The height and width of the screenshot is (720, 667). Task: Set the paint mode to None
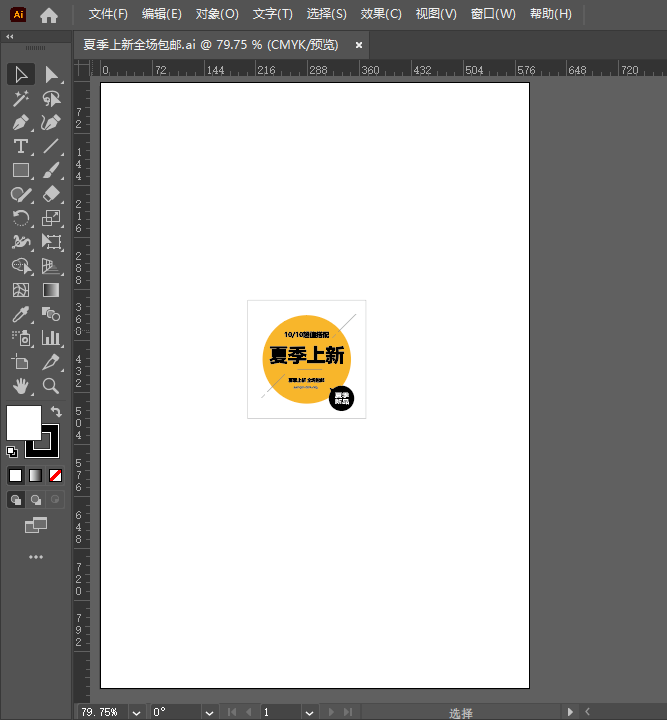(56, 476)
